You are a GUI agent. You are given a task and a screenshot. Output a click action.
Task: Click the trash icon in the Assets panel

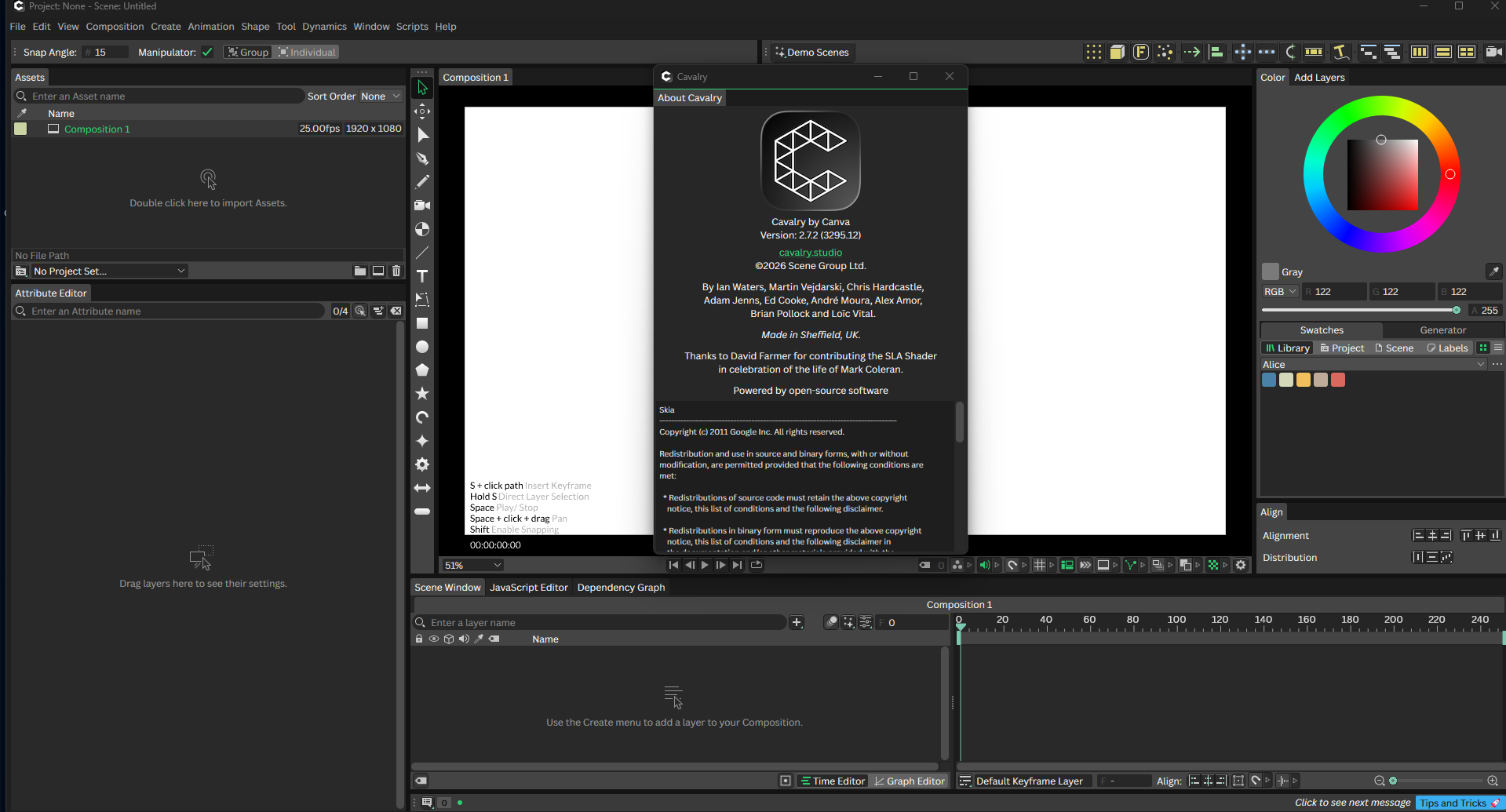(396, 271)
